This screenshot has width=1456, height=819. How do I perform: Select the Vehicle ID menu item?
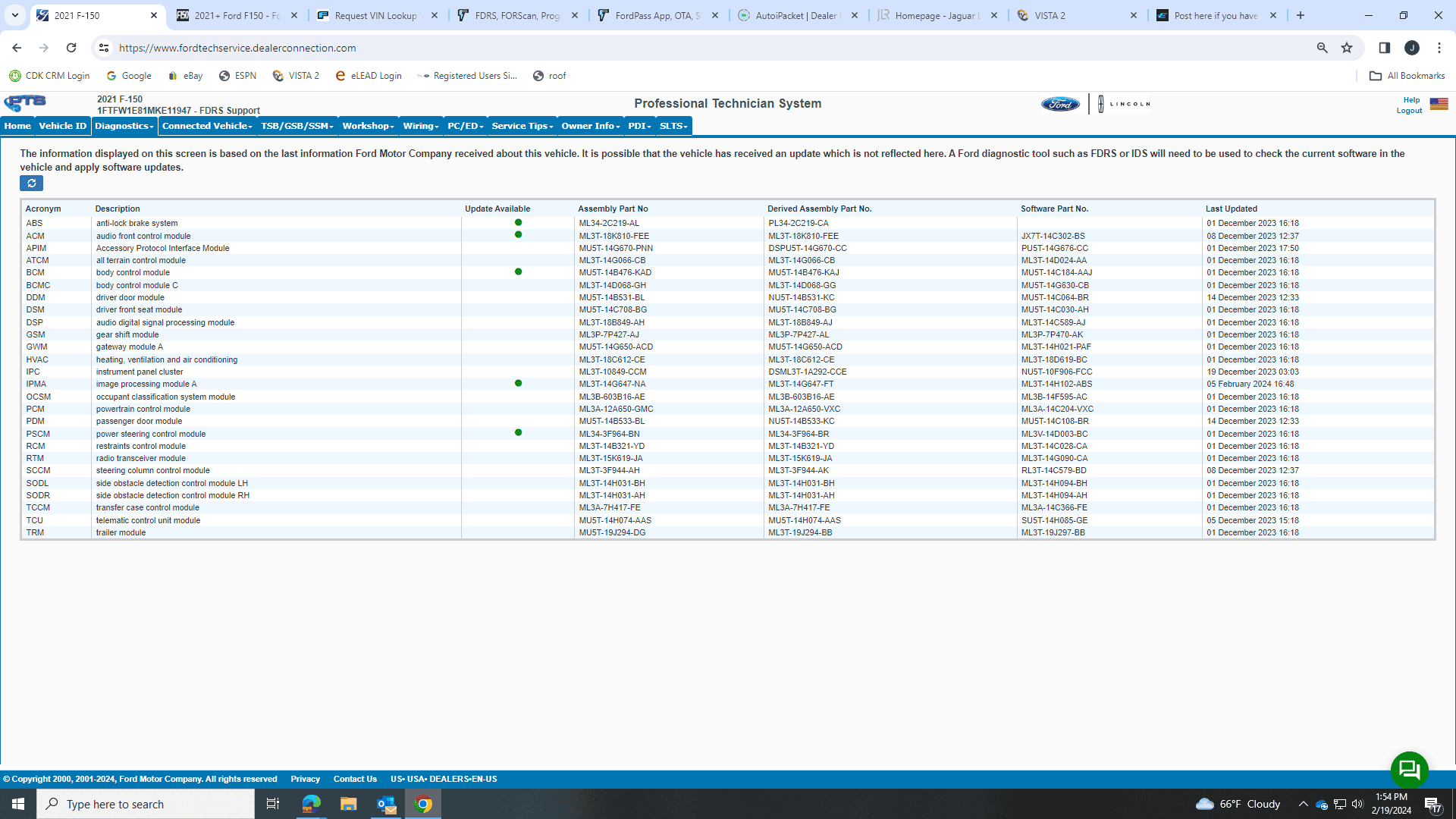pos(62,126)
